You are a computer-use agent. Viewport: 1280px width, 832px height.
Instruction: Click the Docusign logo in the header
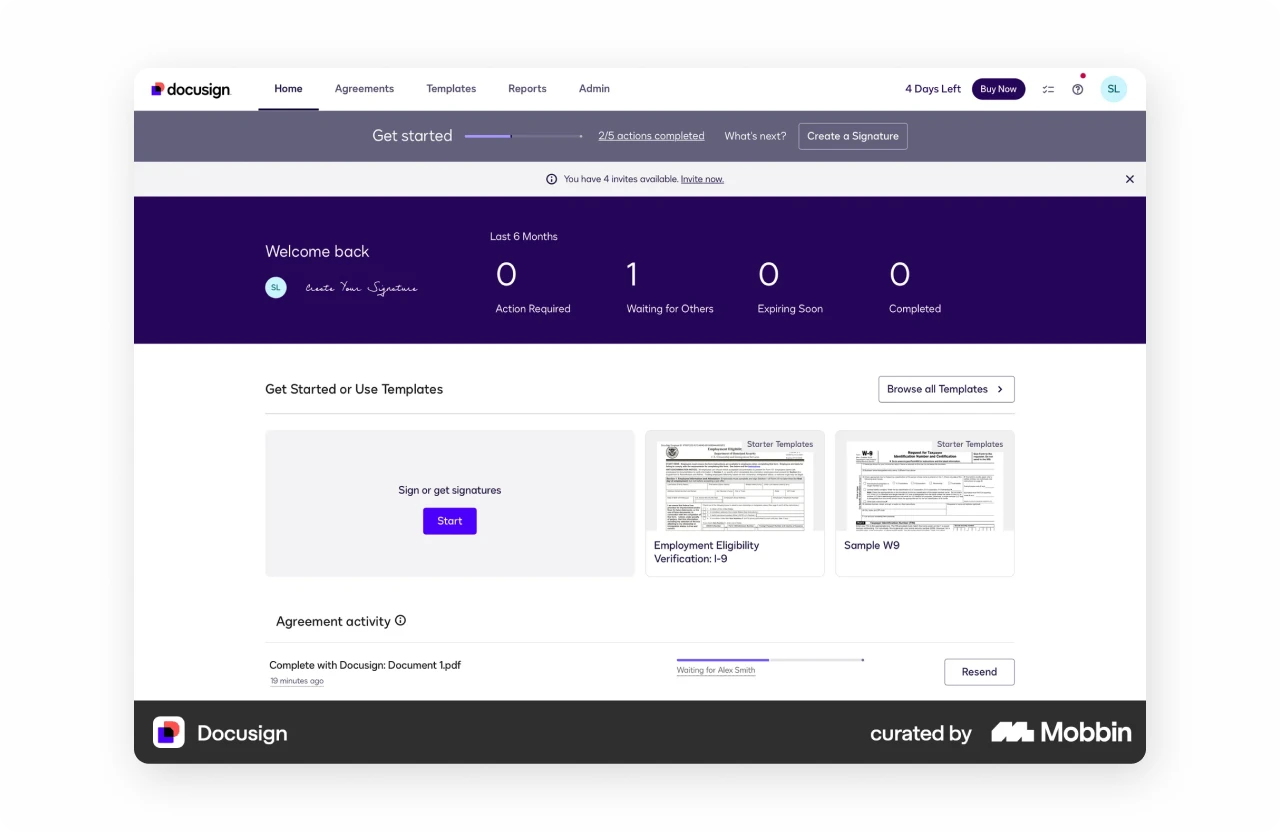coord(191,89)
